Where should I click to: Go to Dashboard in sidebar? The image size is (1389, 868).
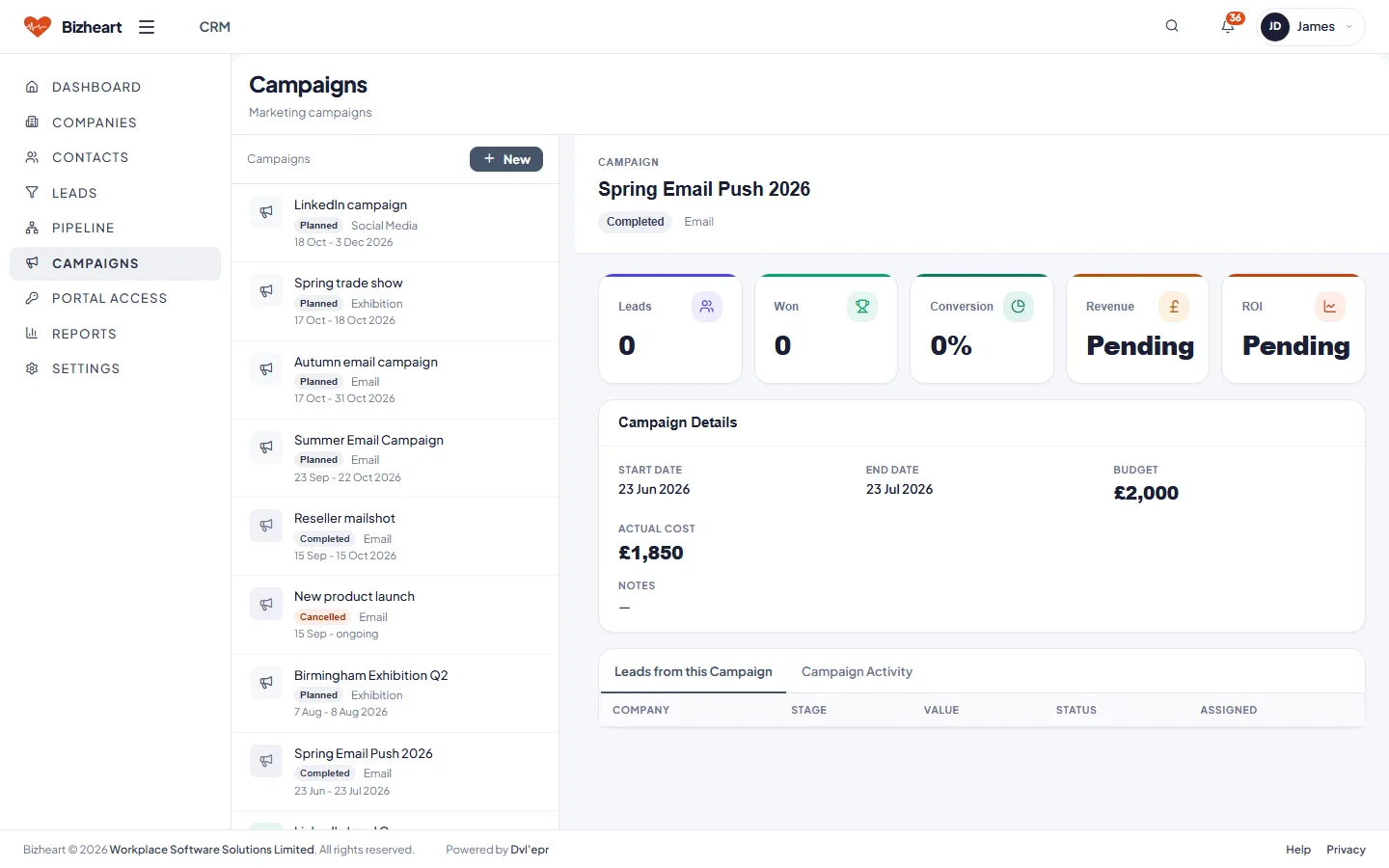tap(115, 87)
